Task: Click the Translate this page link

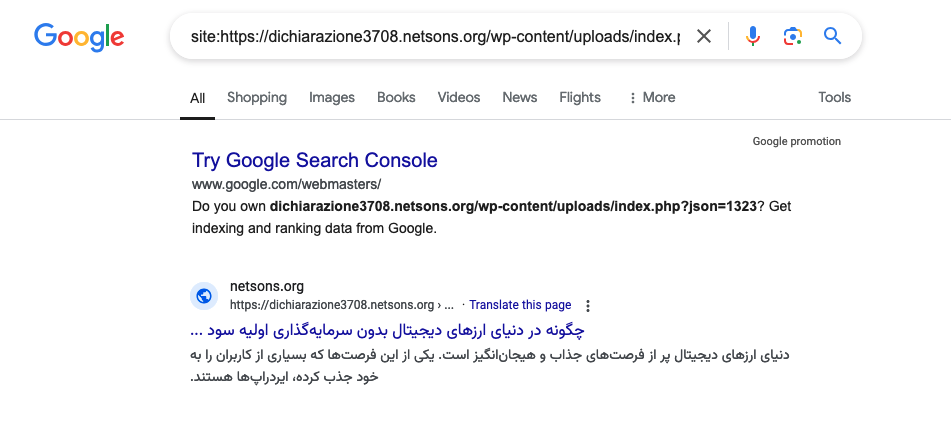Action: click(520, 305)
